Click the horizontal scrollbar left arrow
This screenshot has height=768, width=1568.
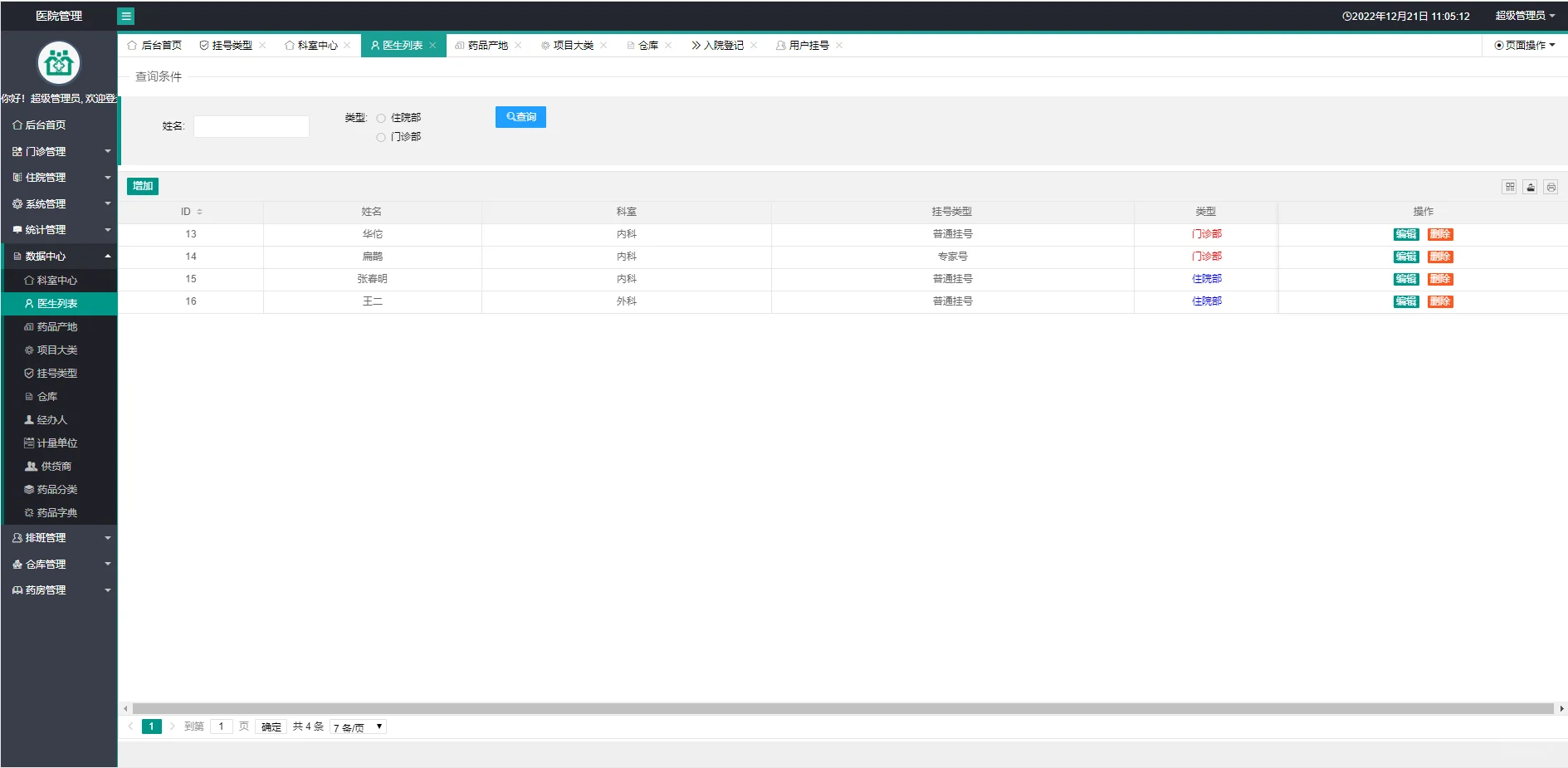(125, 709)
